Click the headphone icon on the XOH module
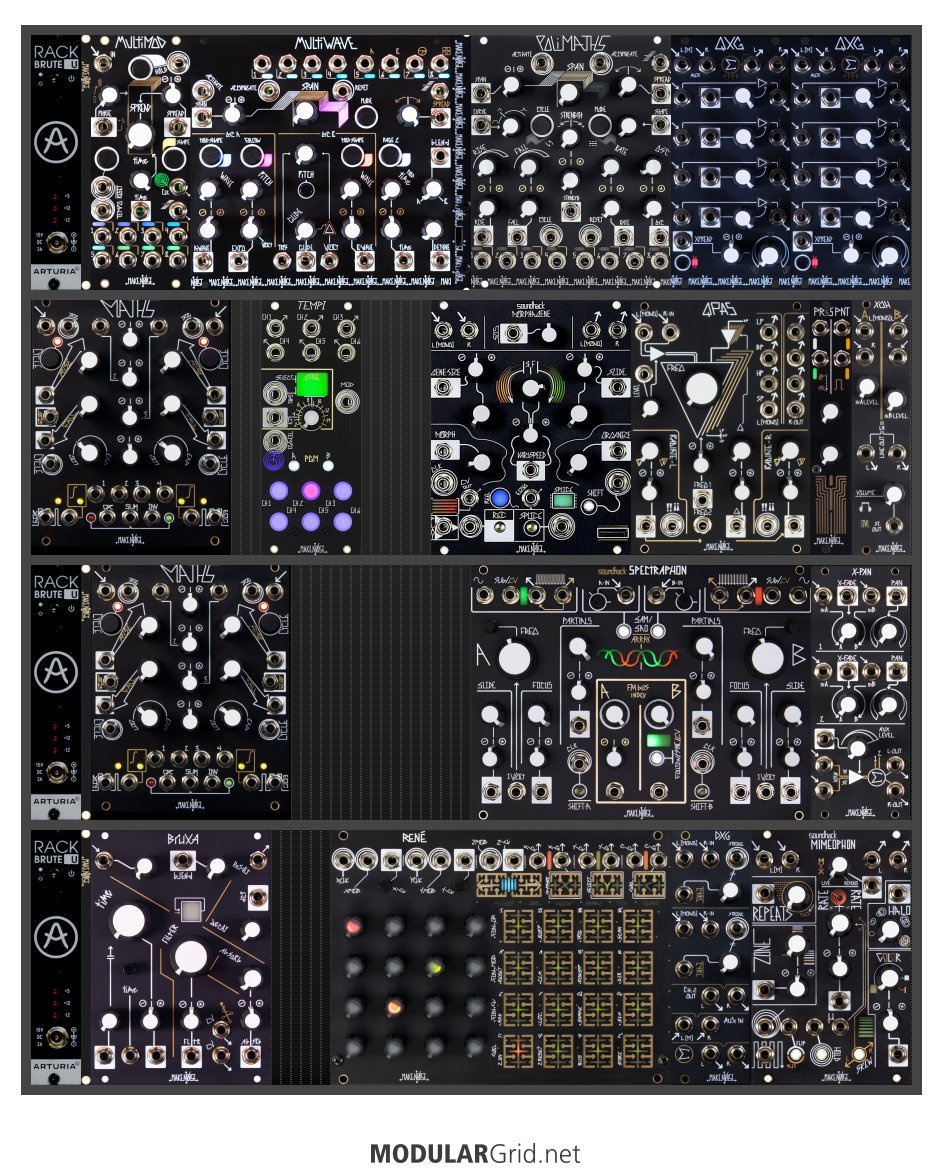952x1175 pixels. (x=866, y=507)
